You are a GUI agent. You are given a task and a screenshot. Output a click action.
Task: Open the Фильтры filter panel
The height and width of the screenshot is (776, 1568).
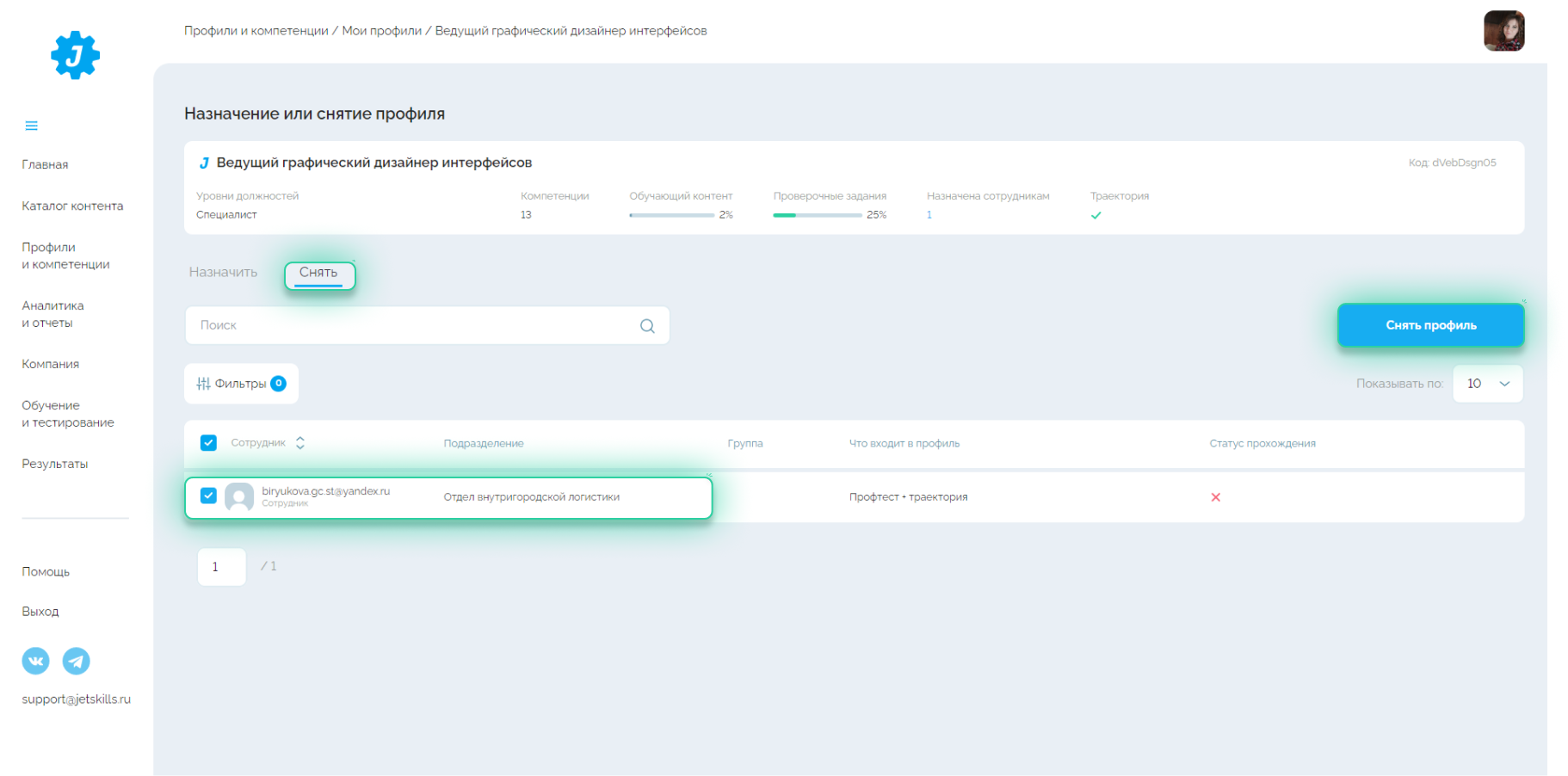coord(242,384)
